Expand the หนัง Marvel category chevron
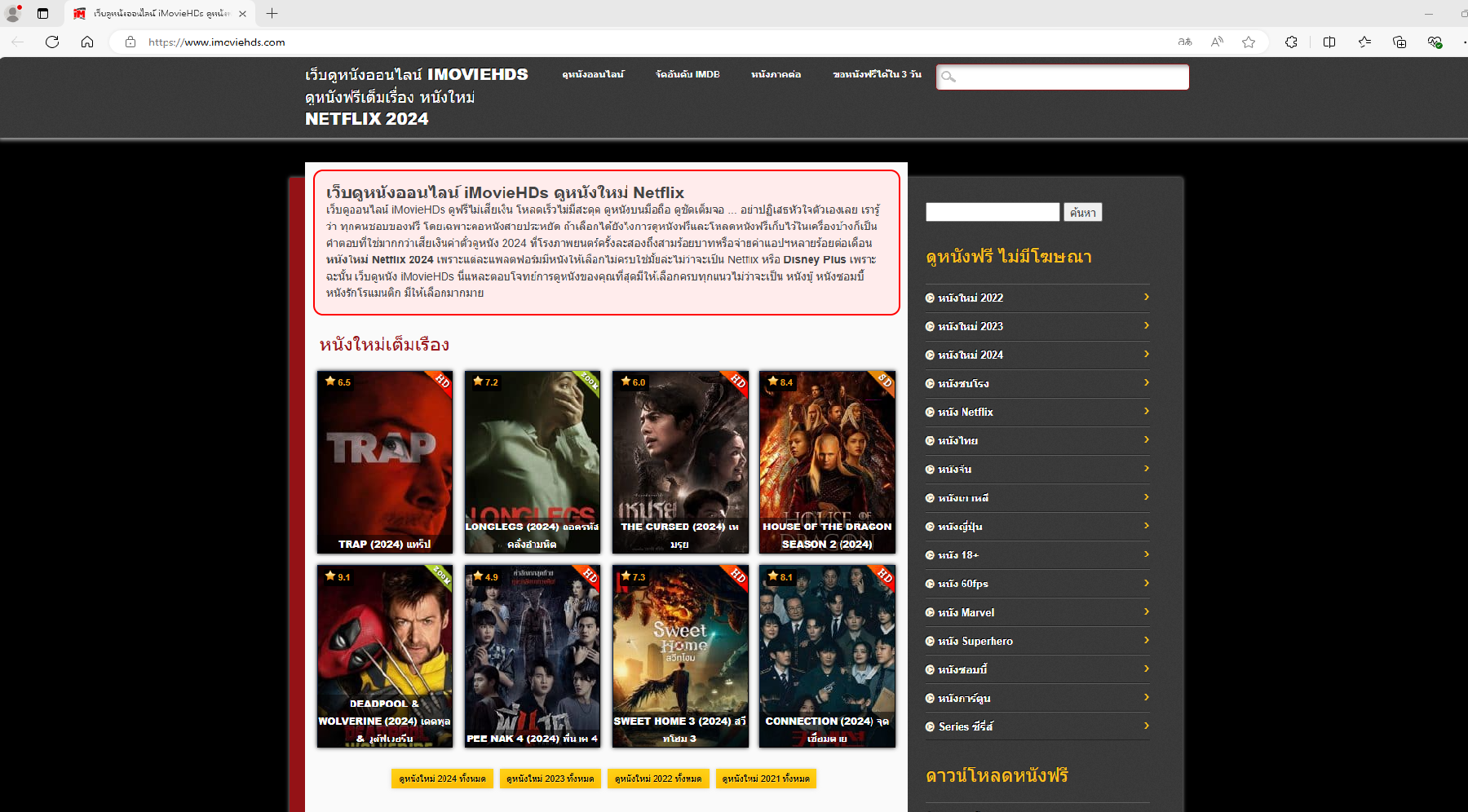 click(x=1146, y=611)
